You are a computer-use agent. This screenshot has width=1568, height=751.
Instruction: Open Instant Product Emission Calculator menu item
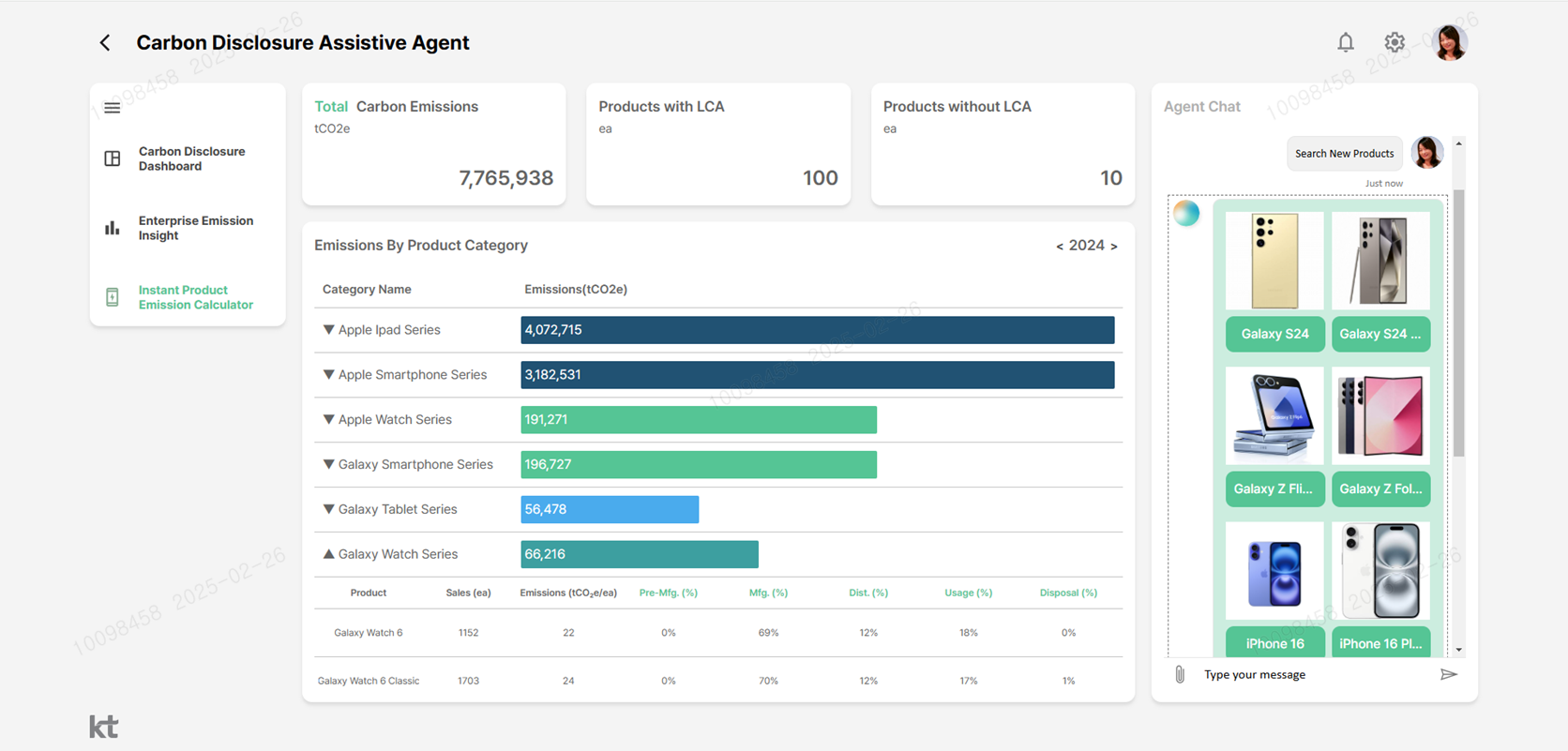click(196, 297)
